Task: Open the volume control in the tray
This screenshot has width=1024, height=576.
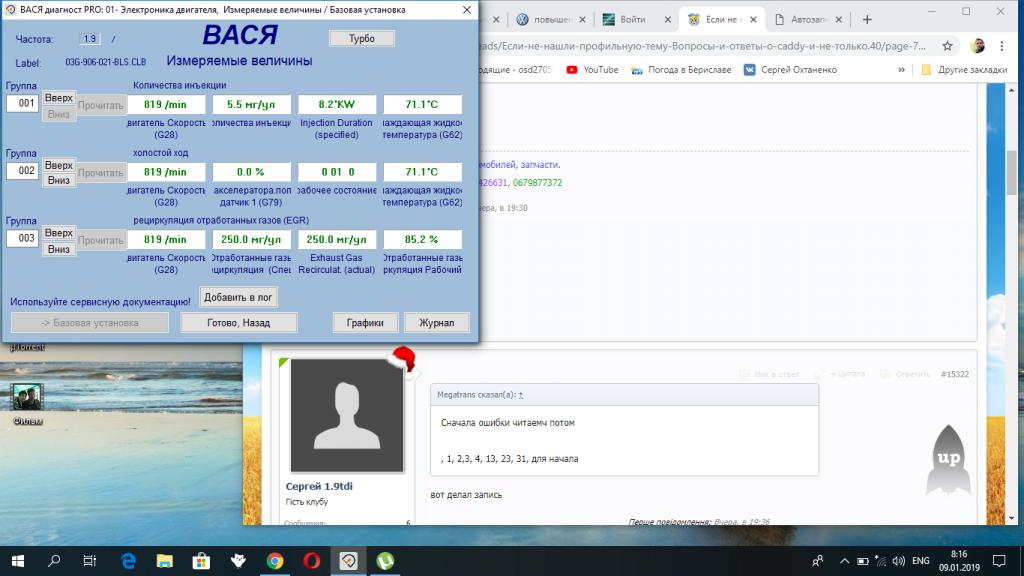Action: 899,561
